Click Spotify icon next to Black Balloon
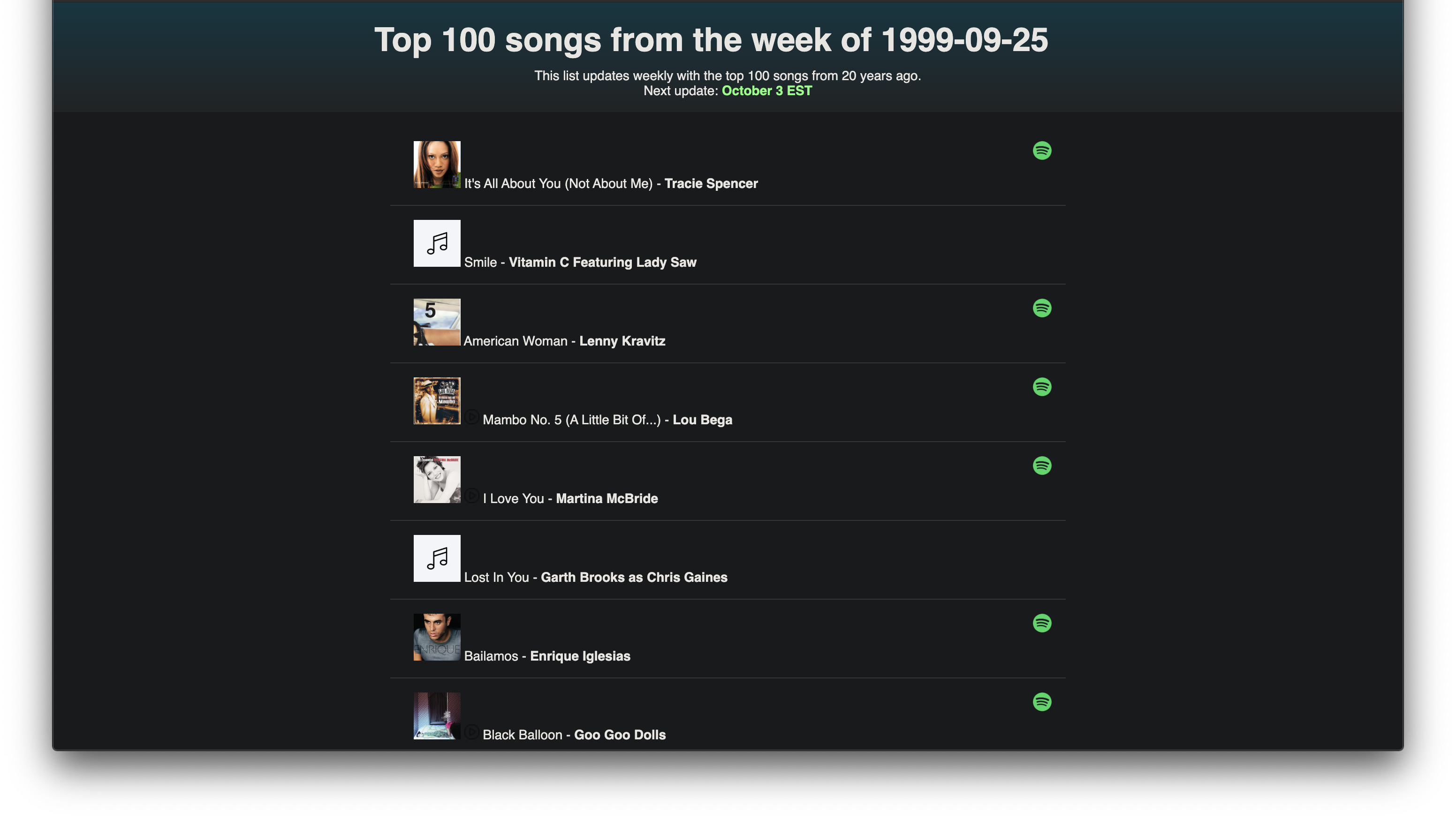 pyautogui.click(x=1042, y=702)
